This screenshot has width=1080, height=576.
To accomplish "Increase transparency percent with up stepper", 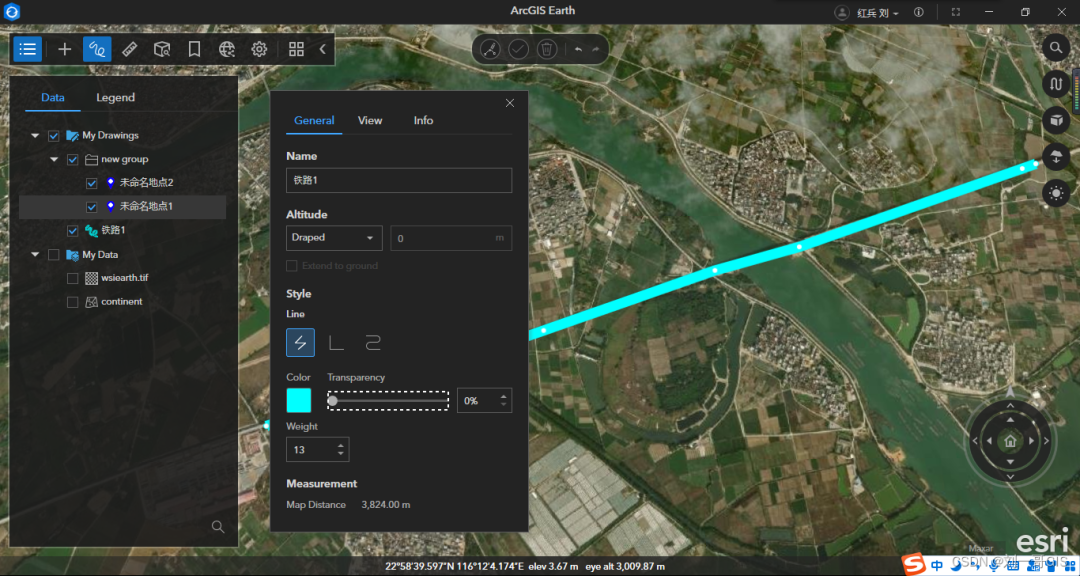I will click(503, 396).
